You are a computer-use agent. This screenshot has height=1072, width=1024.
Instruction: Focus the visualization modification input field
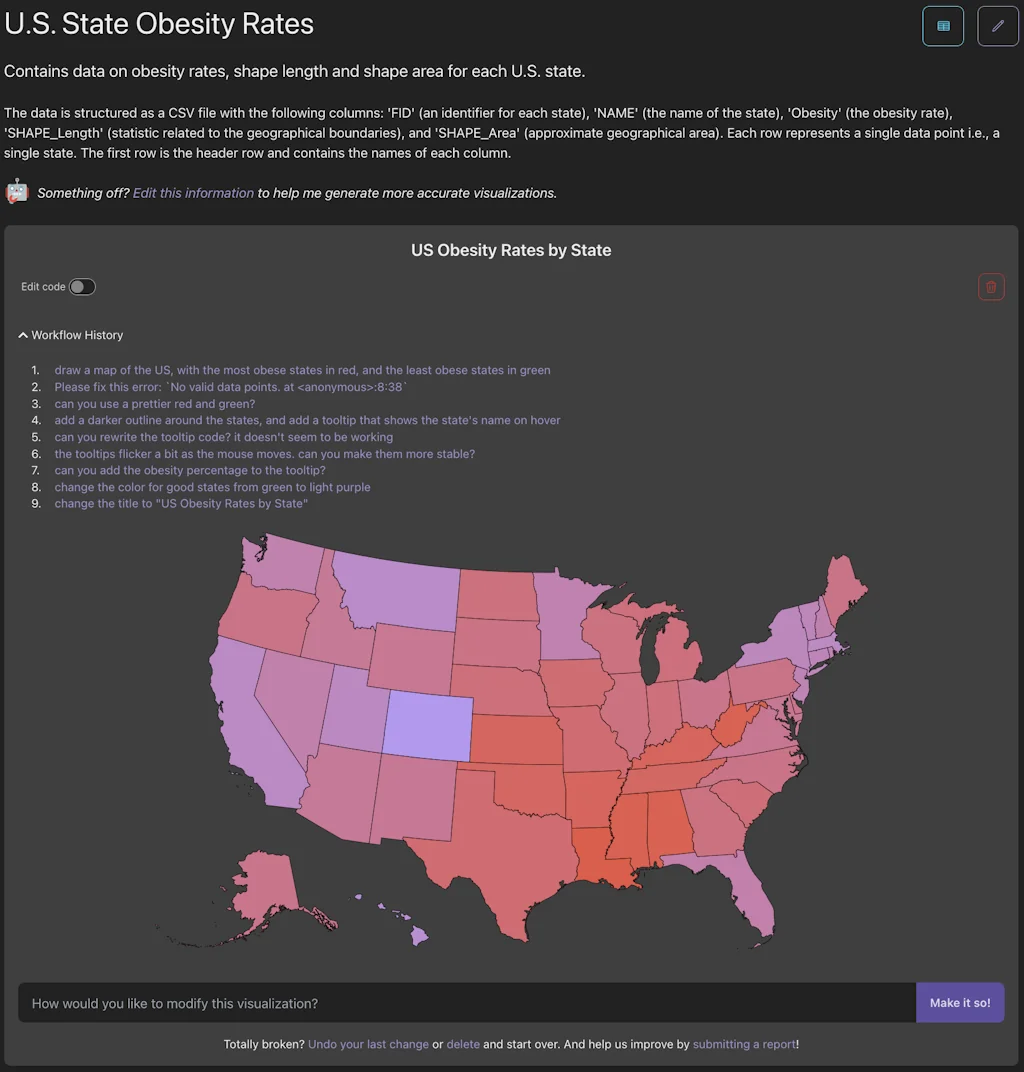click(x=466, y=1003)
